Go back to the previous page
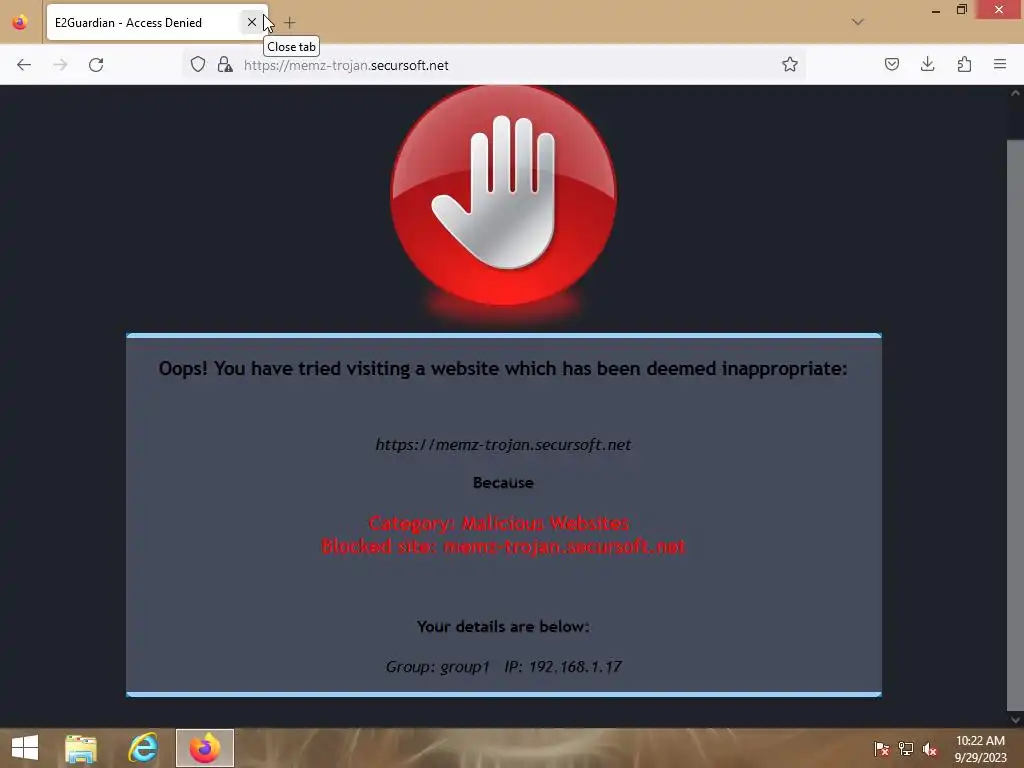Screen dimensions: 1024x768 click(x=24, y=65)
